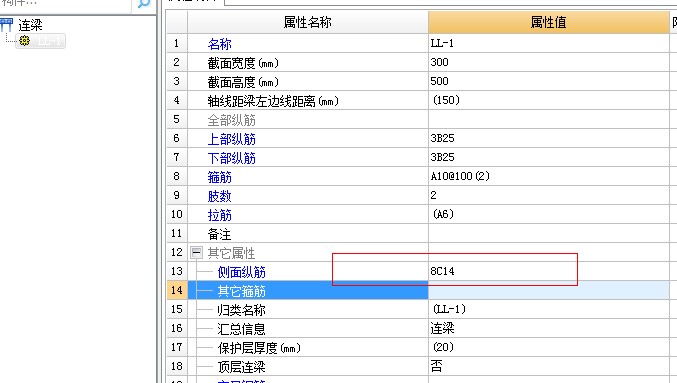
Task: Click the 保护层厚度(mm) property label
Action: 259,348
